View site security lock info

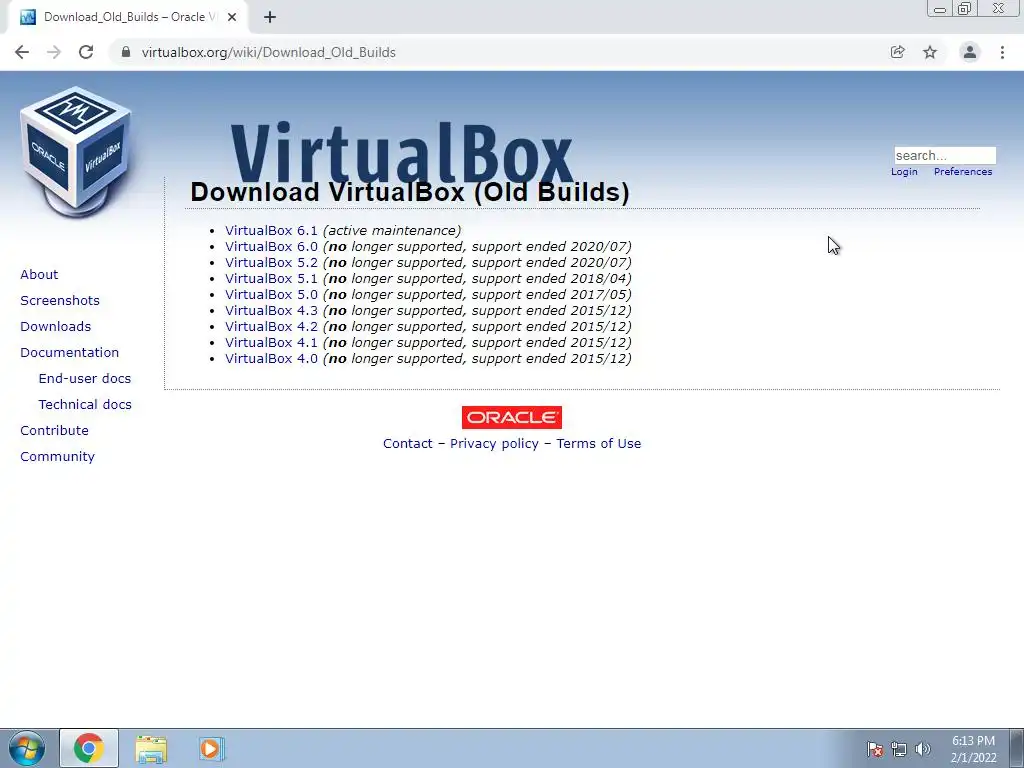(126, 52)
